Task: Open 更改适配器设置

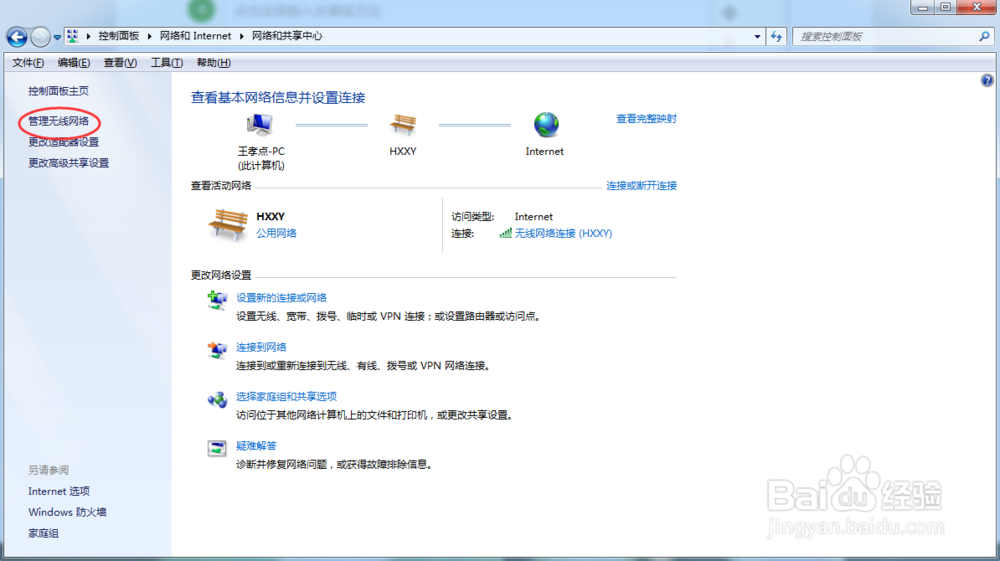Action: [64, 142]
